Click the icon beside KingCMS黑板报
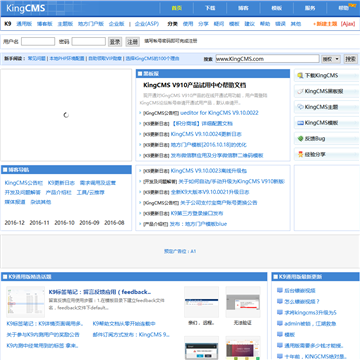 click(300, 91)
